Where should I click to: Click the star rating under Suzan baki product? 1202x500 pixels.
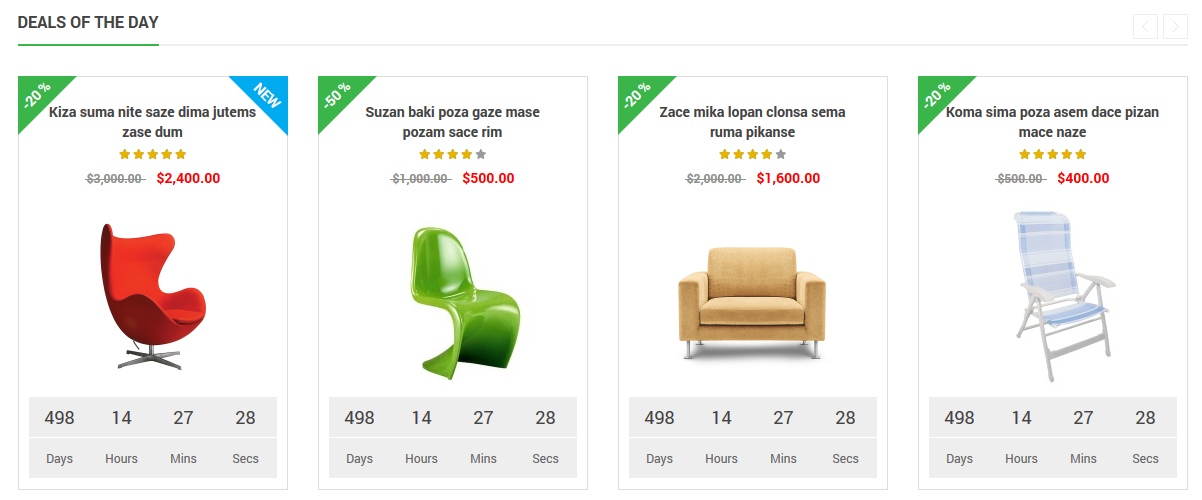[453, 154]
